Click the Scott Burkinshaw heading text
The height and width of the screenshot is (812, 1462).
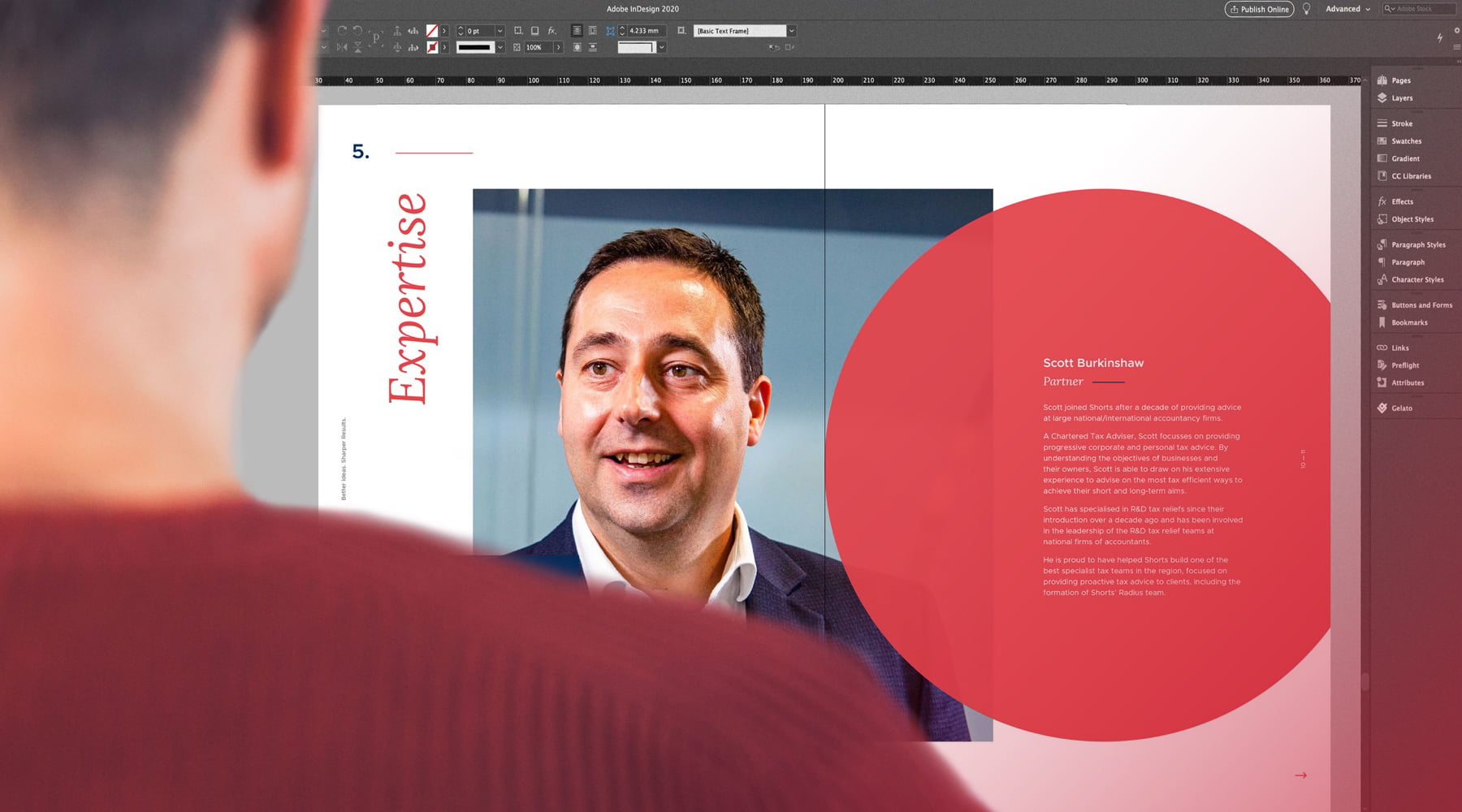[1093, 363]
